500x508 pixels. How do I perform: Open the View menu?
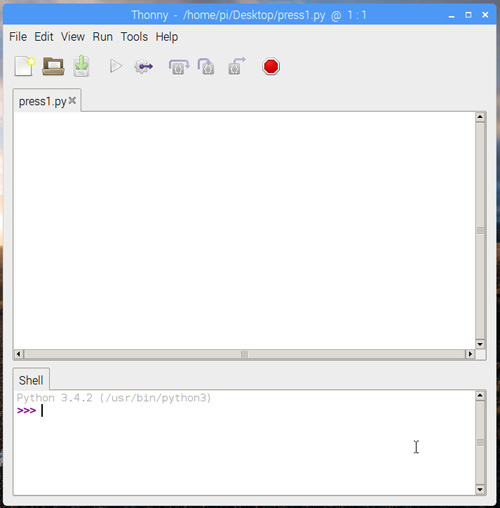(x=73, y=37)
